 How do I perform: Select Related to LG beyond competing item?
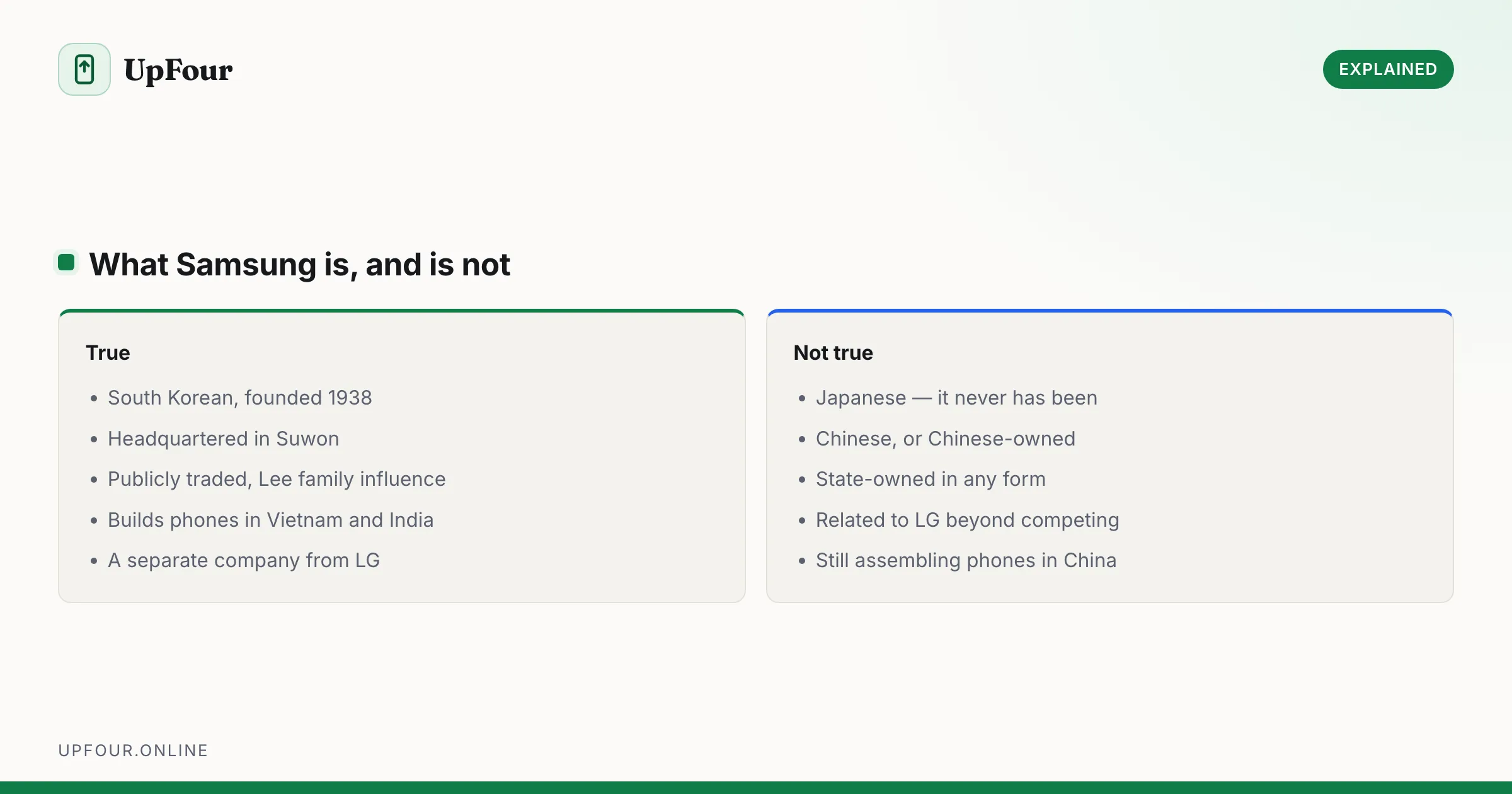[968, 520]
